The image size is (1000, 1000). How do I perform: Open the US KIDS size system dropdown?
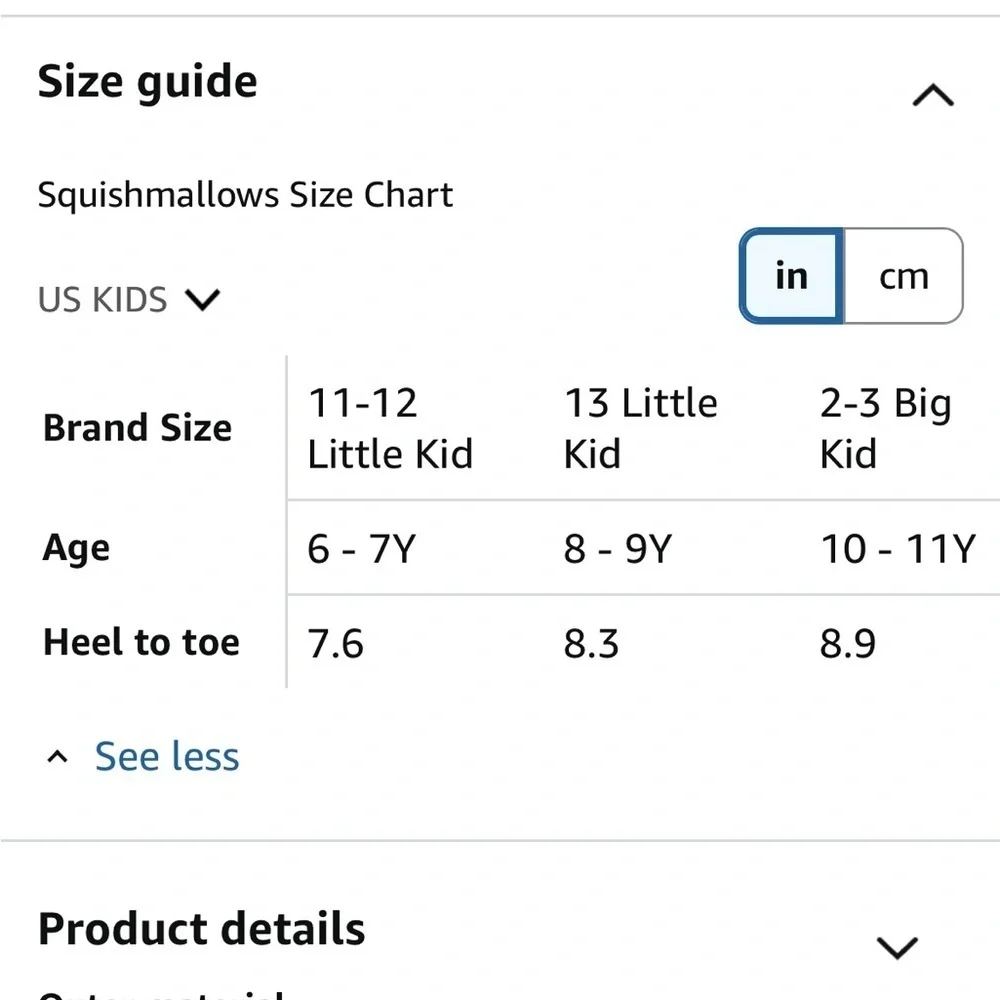click(x=129, y=299)
